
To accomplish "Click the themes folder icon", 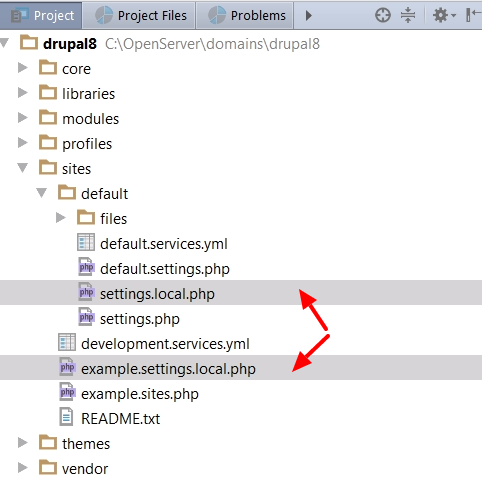I will coord(48,442).
